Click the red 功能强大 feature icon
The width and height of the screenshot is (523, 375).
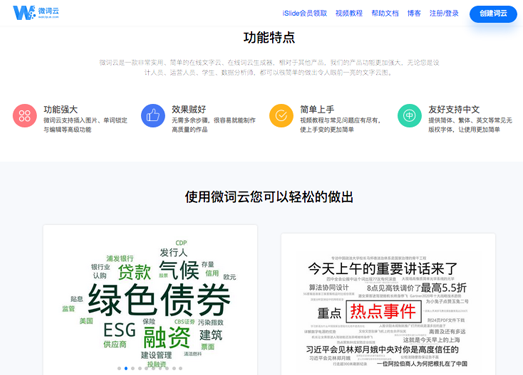click(x=25, y=116)
